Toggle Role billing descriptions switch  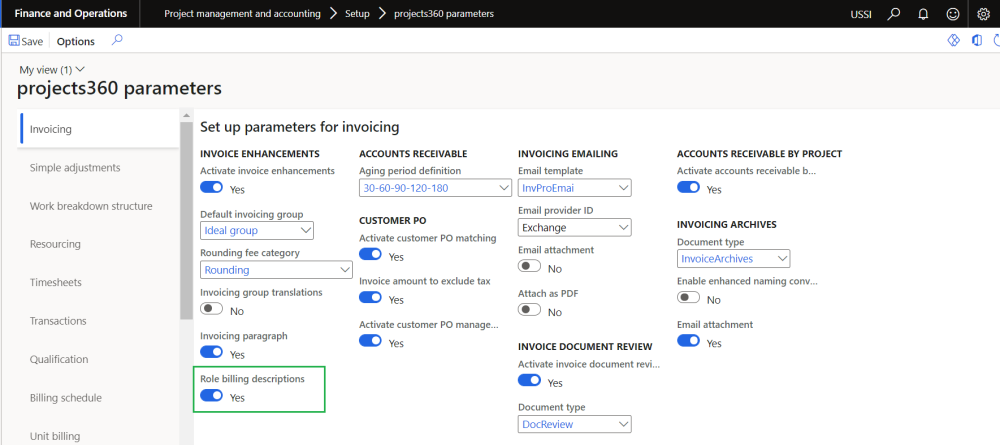tap(211, 396)
